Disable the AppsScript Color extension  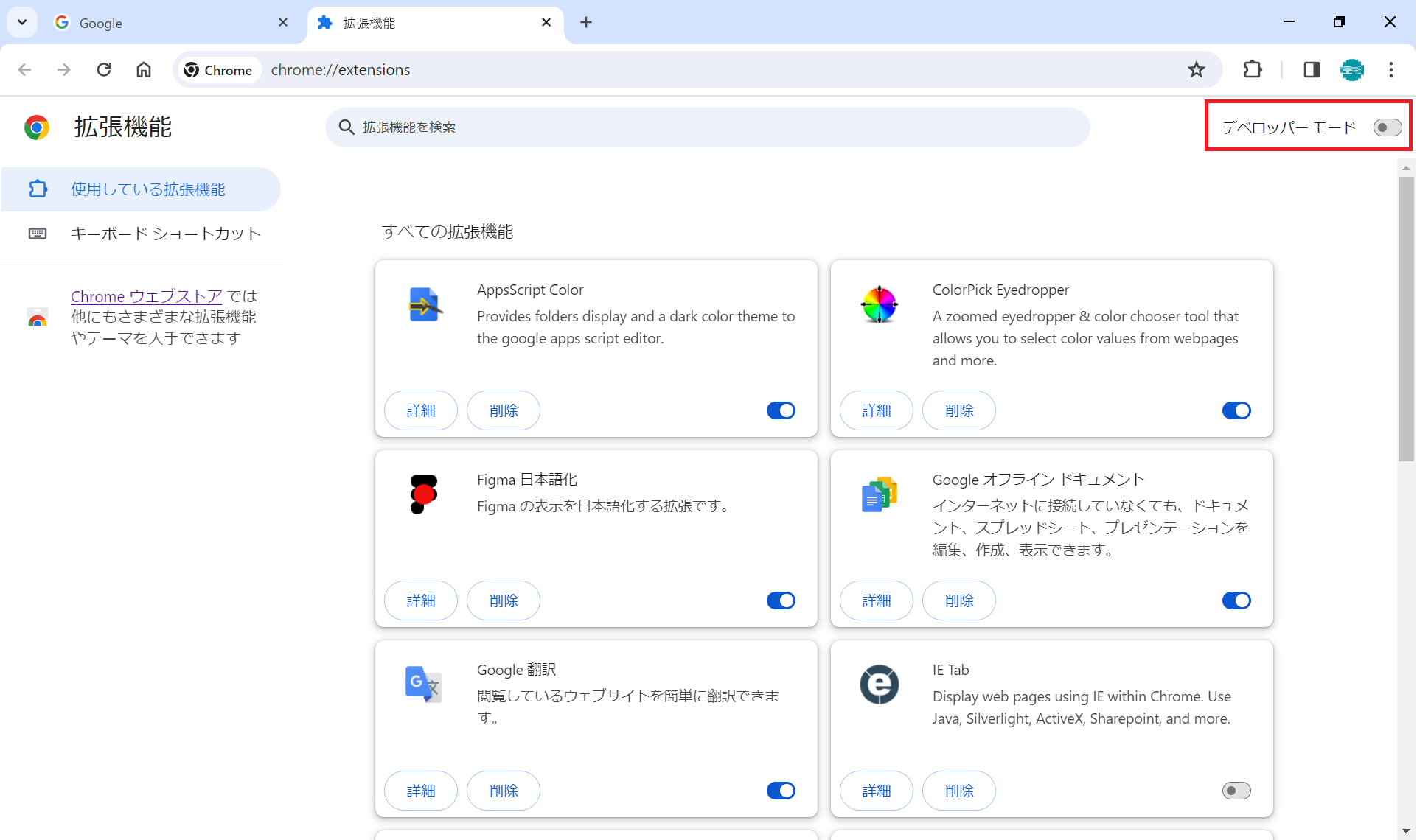pyautogui.click(x=781, y=410)
